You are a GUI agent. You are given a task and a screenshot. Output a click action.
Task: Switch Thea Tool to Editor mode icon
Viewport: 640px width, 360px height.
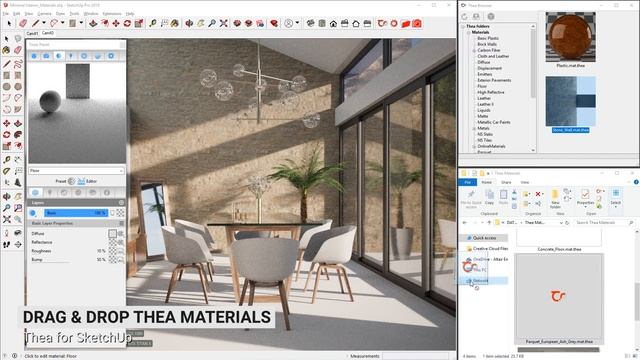81,181
